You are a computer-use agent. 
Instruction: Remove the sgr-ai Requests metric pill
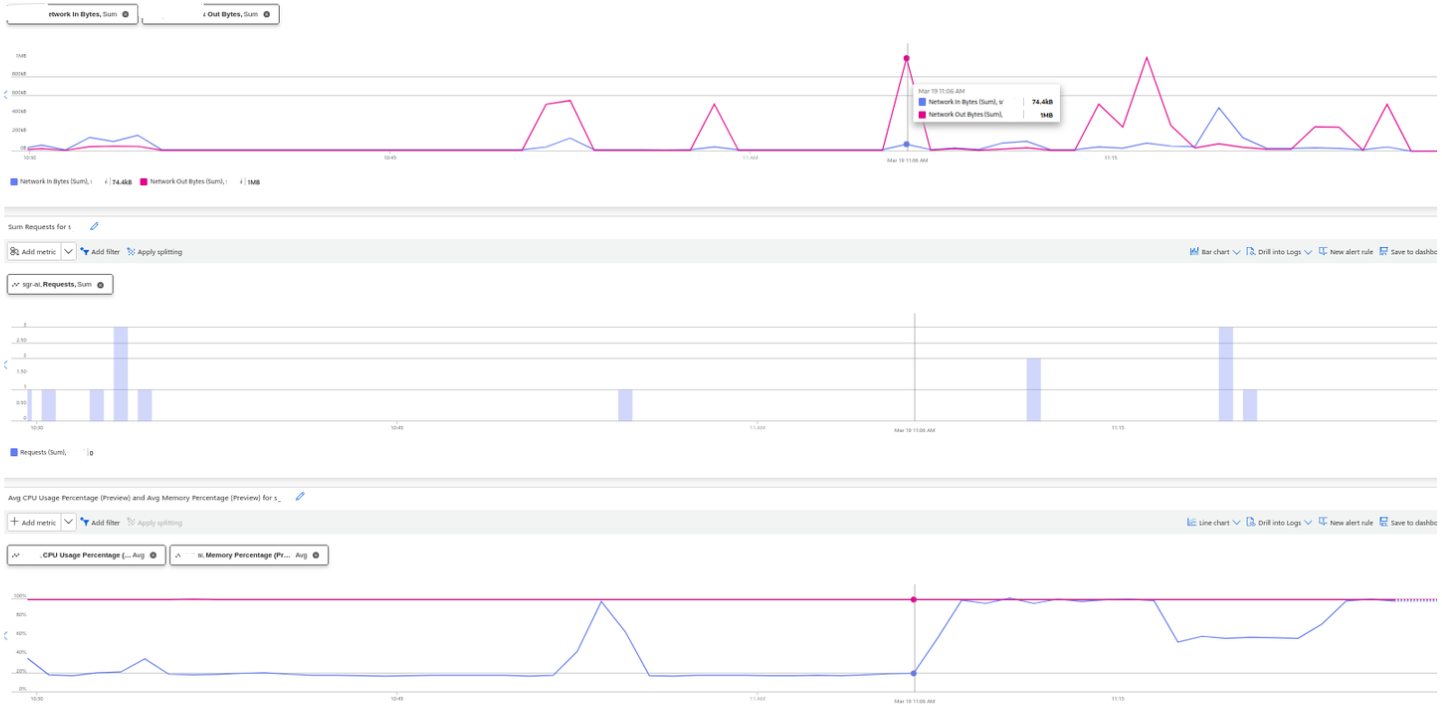100,284
